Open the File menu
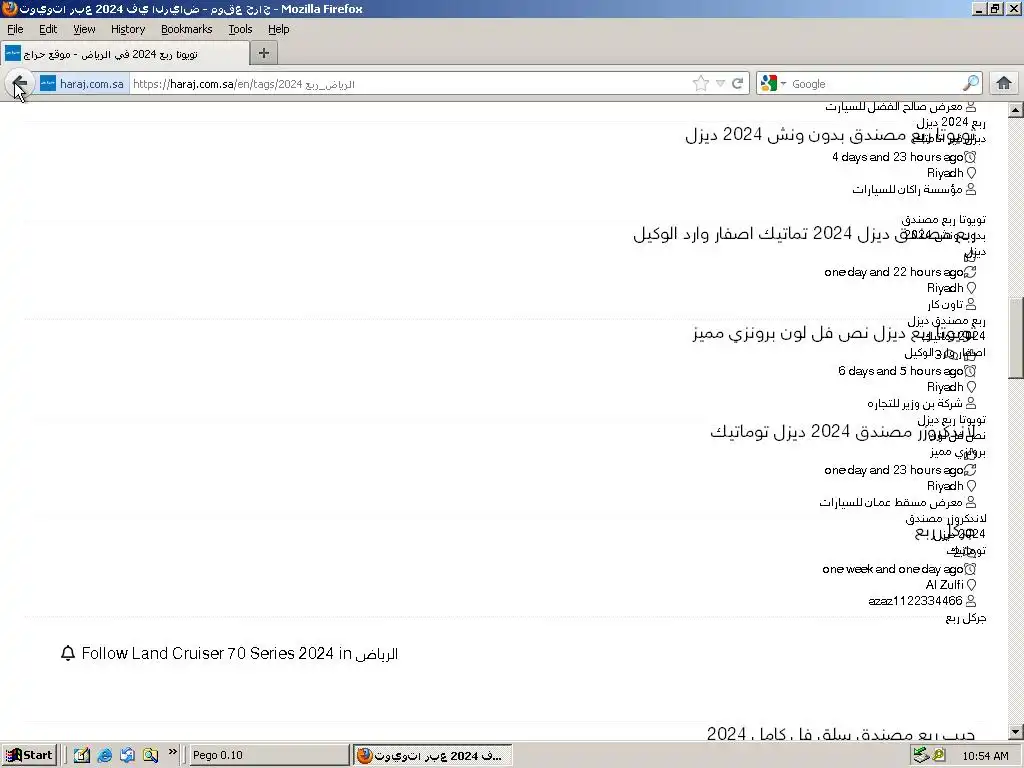 [15, 29]
